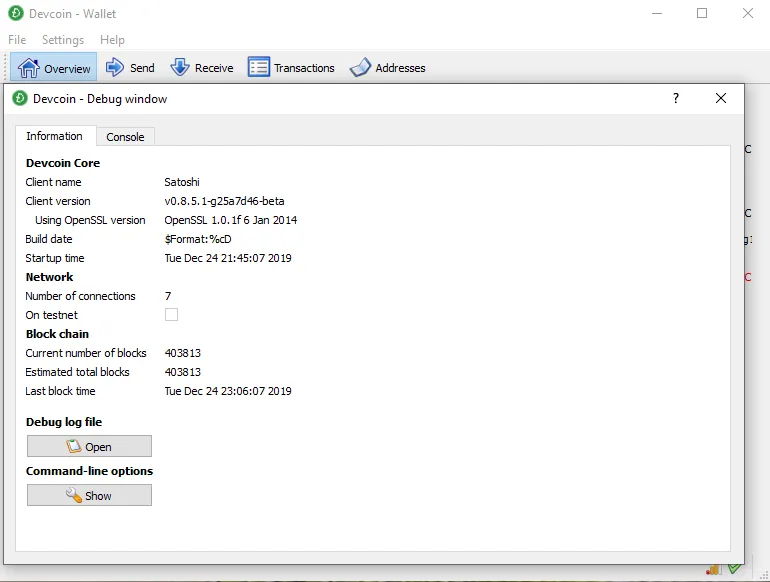Open the debug log file
Image resolution: width=770 pixels, height=582 pixels.
[x=89, y=446]
